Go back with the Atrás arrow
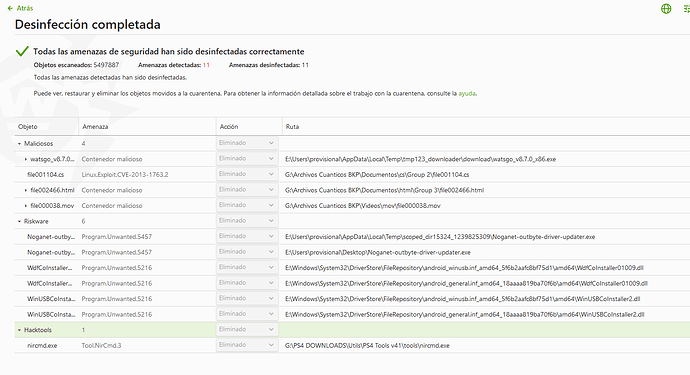Viewport: 690px width, 375px height. pyautogui.click(x=10, y=8)
